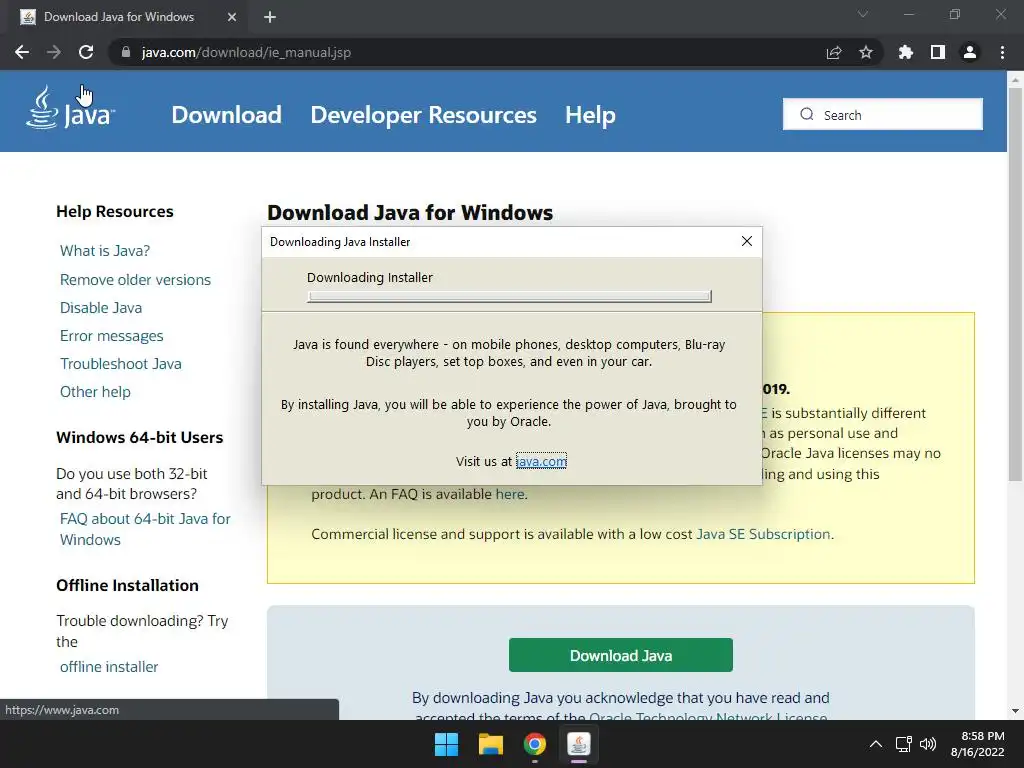The width and height of the screenshot is (1024, 768).
Task: Open Troubleshoot Java link
Action: pos(121,364)
